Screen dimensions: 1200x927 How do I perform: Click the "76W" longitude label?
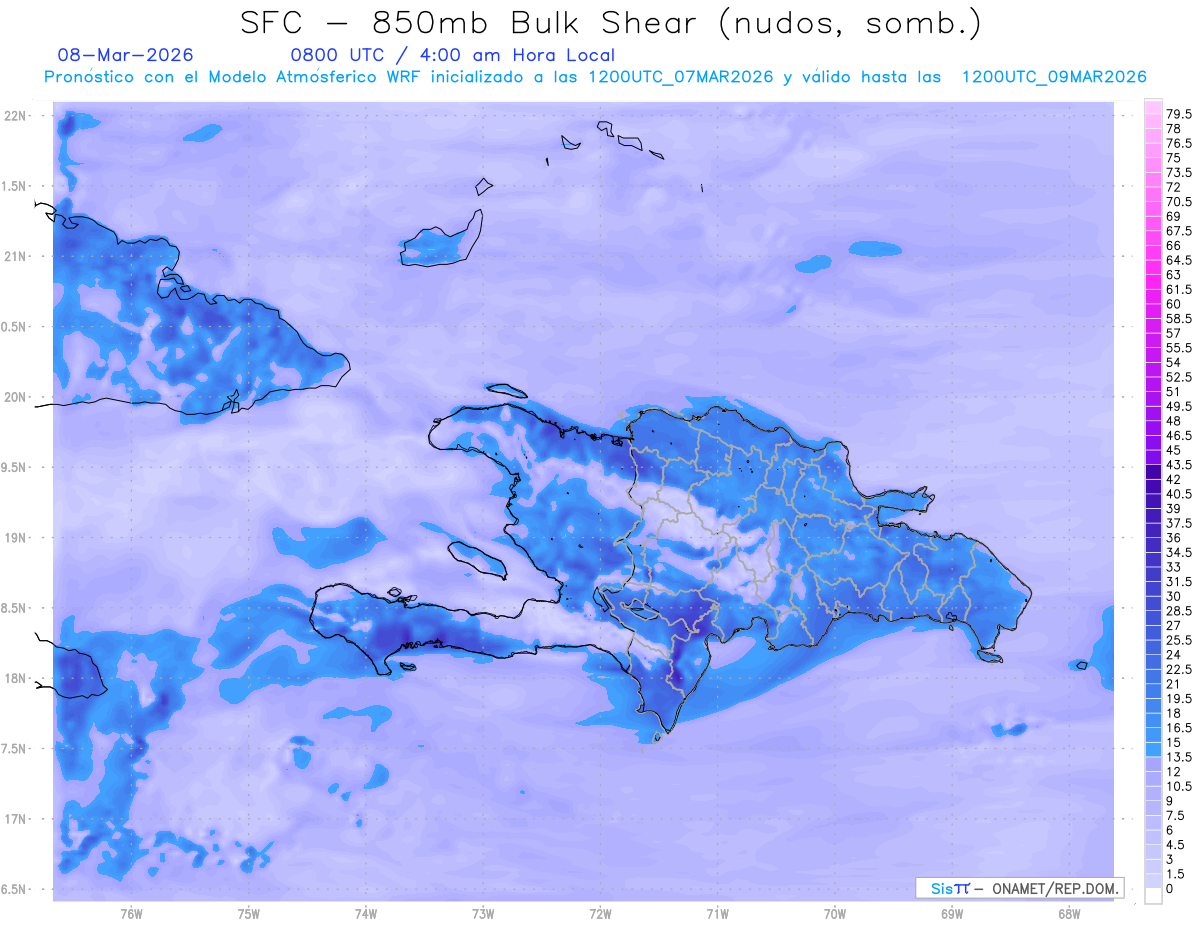[131, 914]
